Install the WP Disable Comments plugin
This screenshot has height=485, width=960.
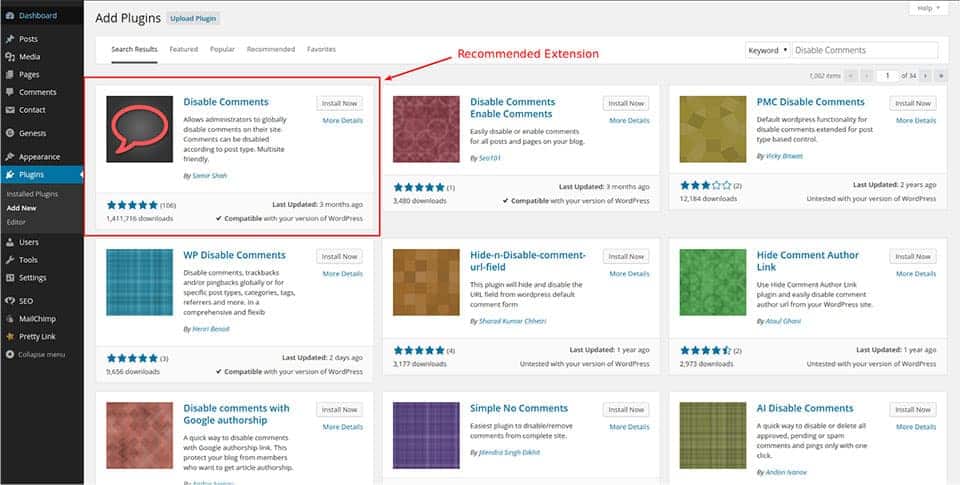point(340,257)
